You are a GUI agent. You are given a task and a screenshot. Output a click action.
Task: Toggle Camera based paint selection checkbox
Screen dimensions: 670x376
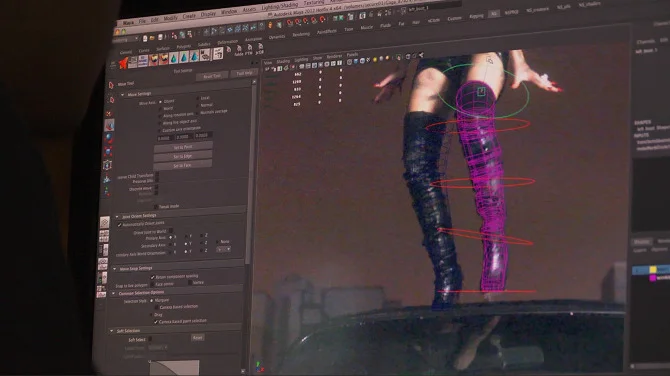pos(156,322)
